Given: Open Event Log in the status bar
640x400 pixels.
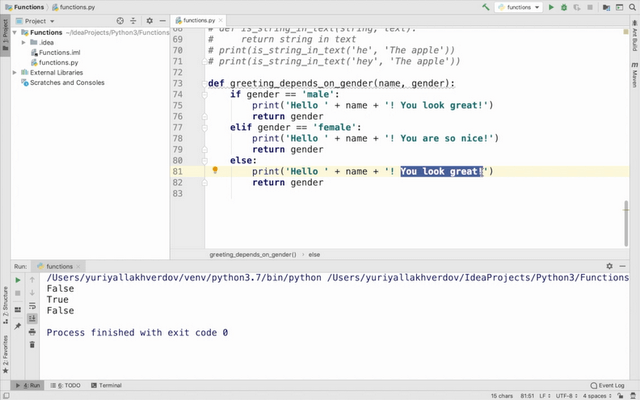Looking at the screenshot, I should tap(608, 385).
